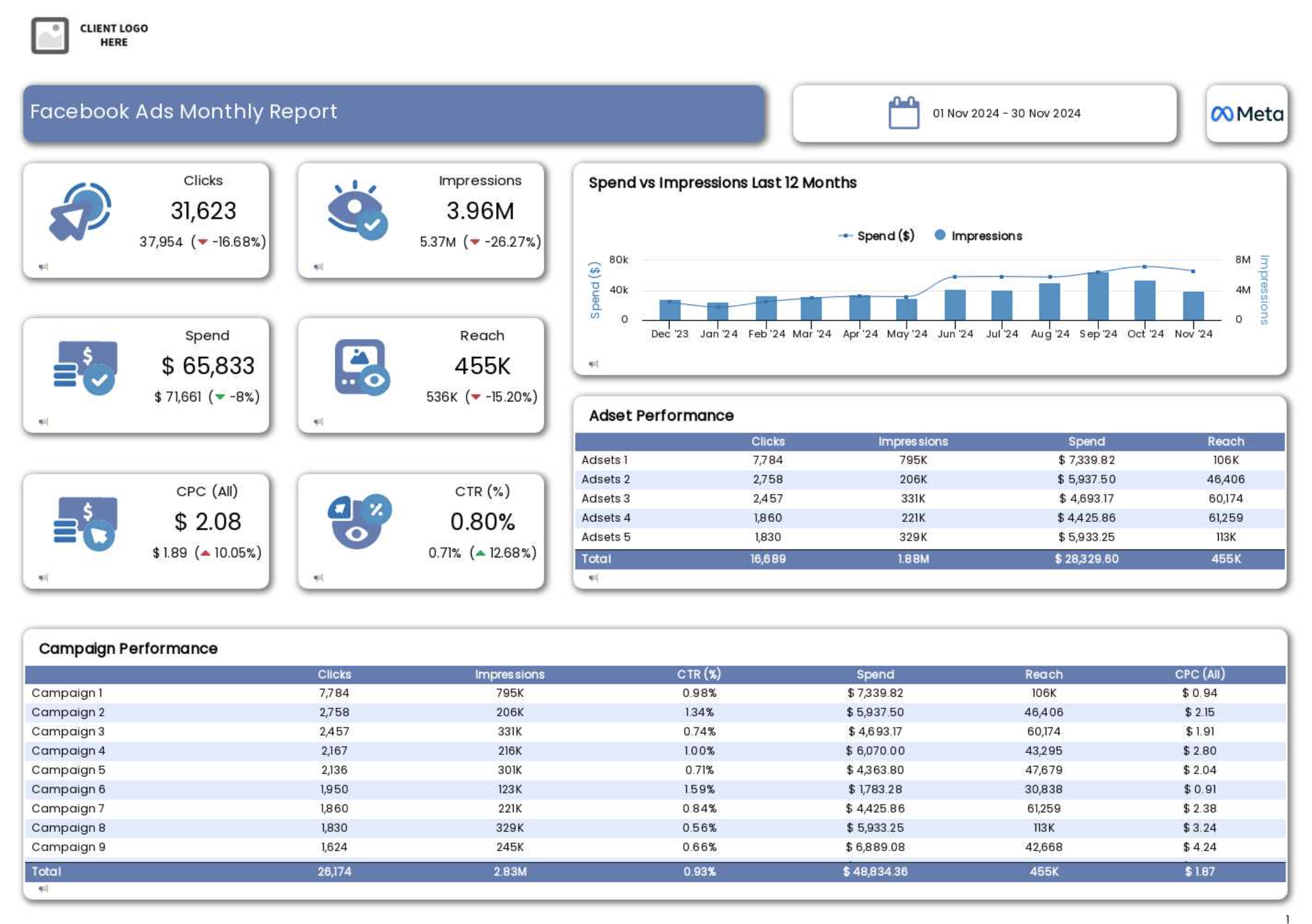Click the Adsets 3 row label

point(606,498)
